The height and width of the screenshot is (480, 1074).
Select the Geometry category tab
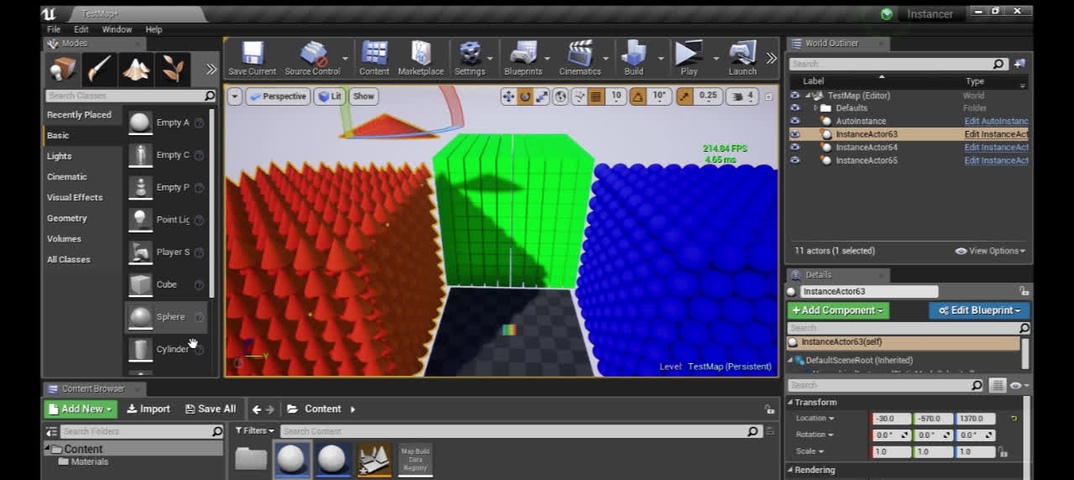(x=67, y=218)
